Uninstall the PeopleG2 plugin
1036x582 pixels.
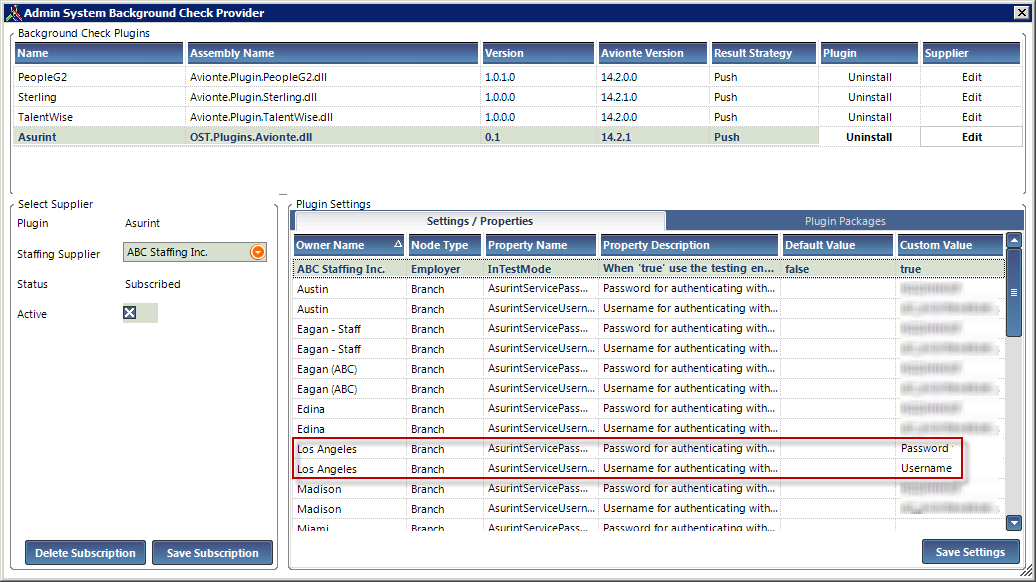point(868,76)
